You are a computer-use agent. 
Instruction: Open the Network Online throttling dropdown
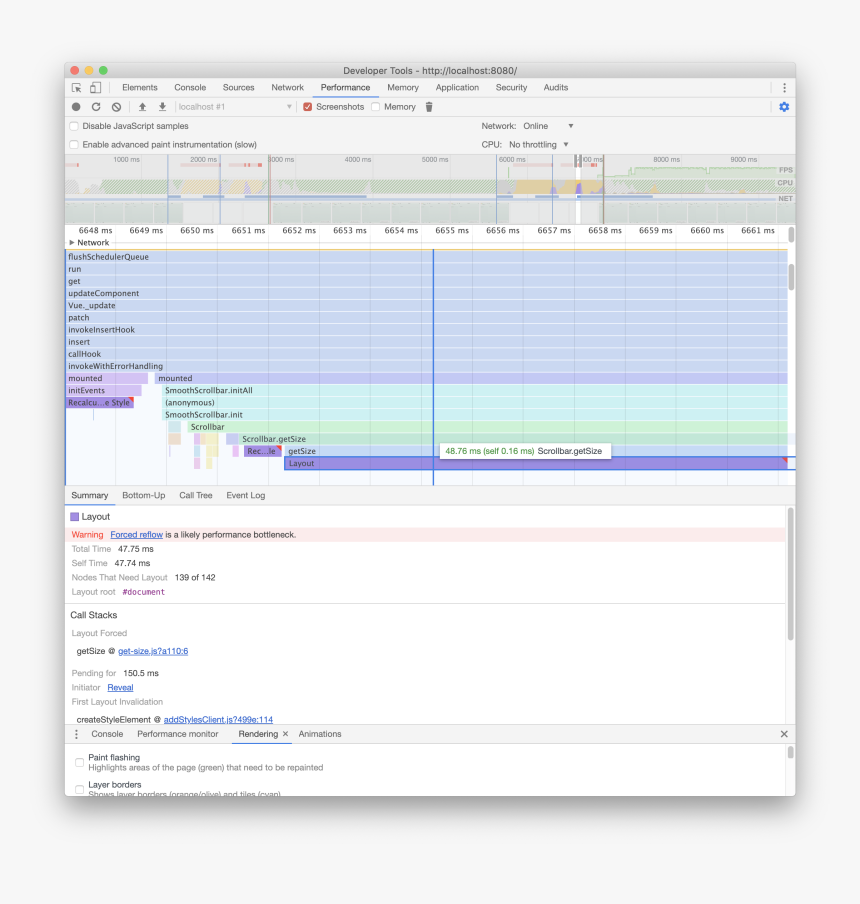548,126
